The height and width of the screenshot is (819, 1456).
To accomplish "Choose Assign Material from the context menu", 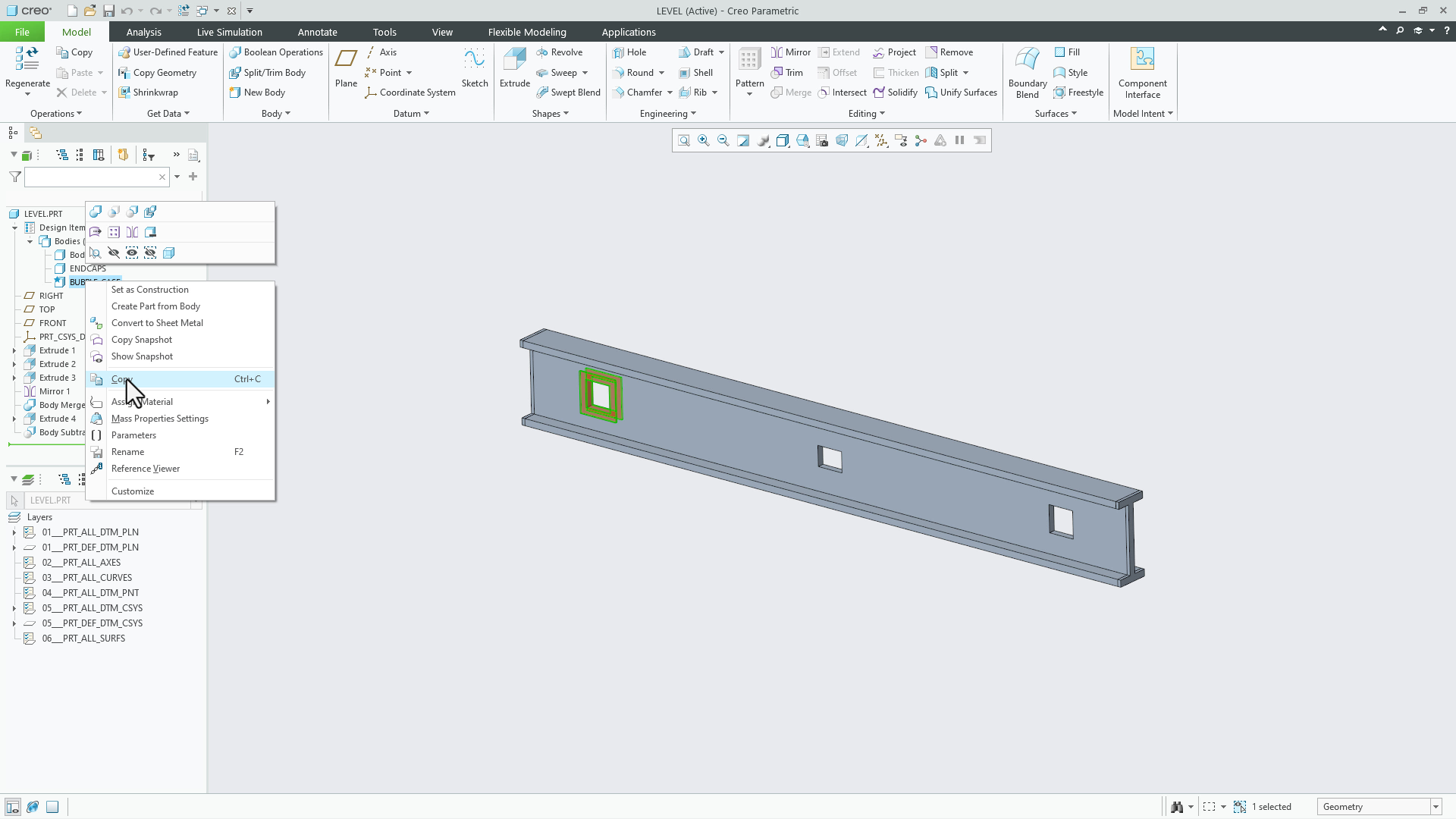I will click(143, 401).
